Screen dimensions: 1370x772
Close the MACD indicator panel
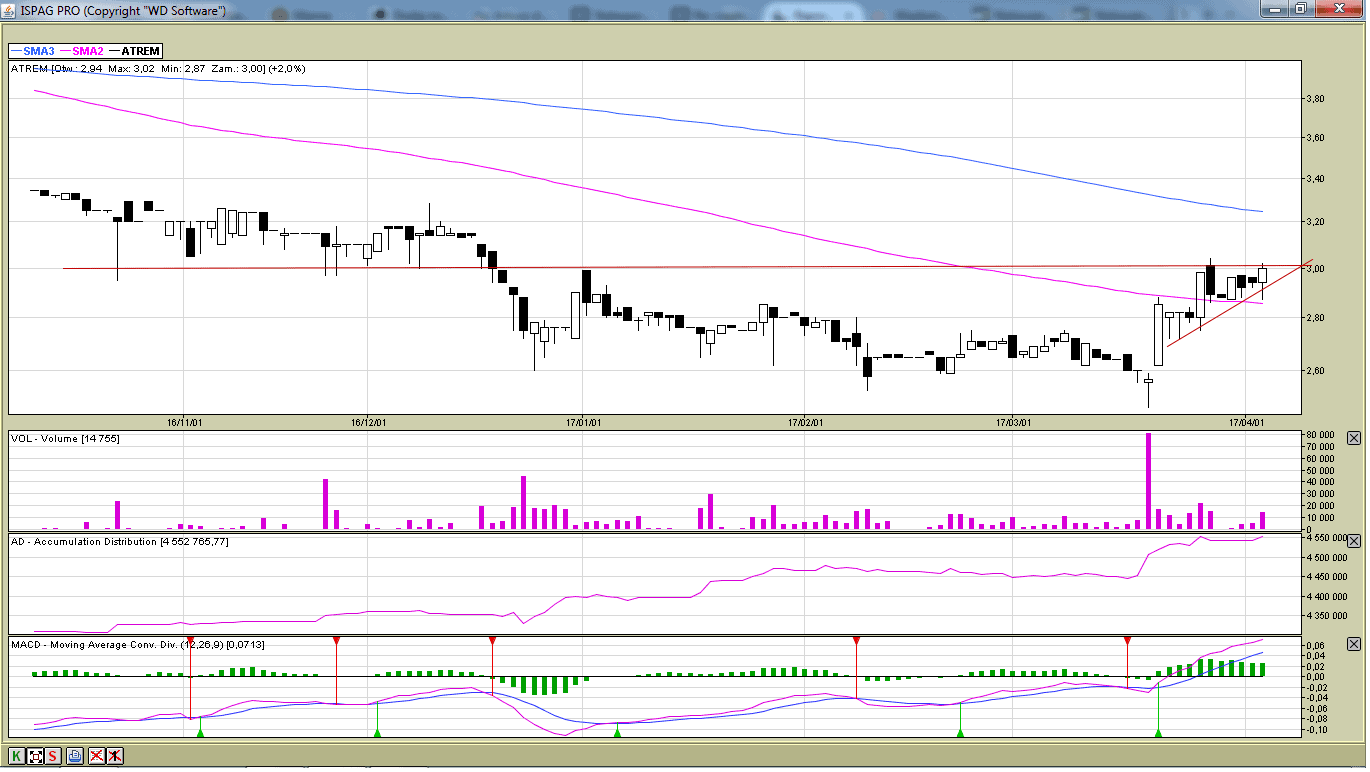1354,645
